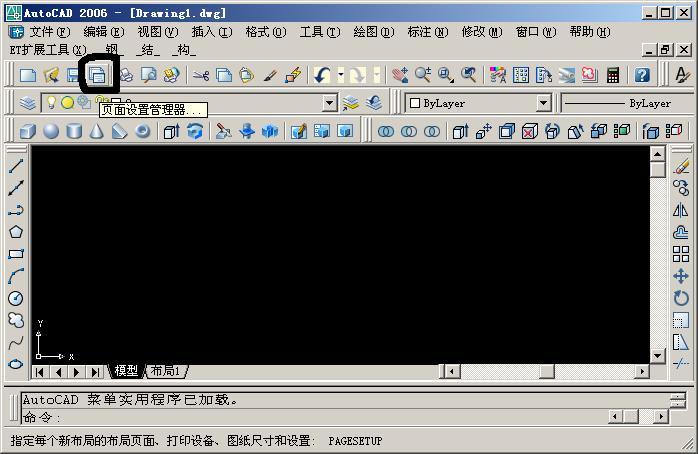
Task: Click the Union solids editing icon
Action: coord(386,131)
